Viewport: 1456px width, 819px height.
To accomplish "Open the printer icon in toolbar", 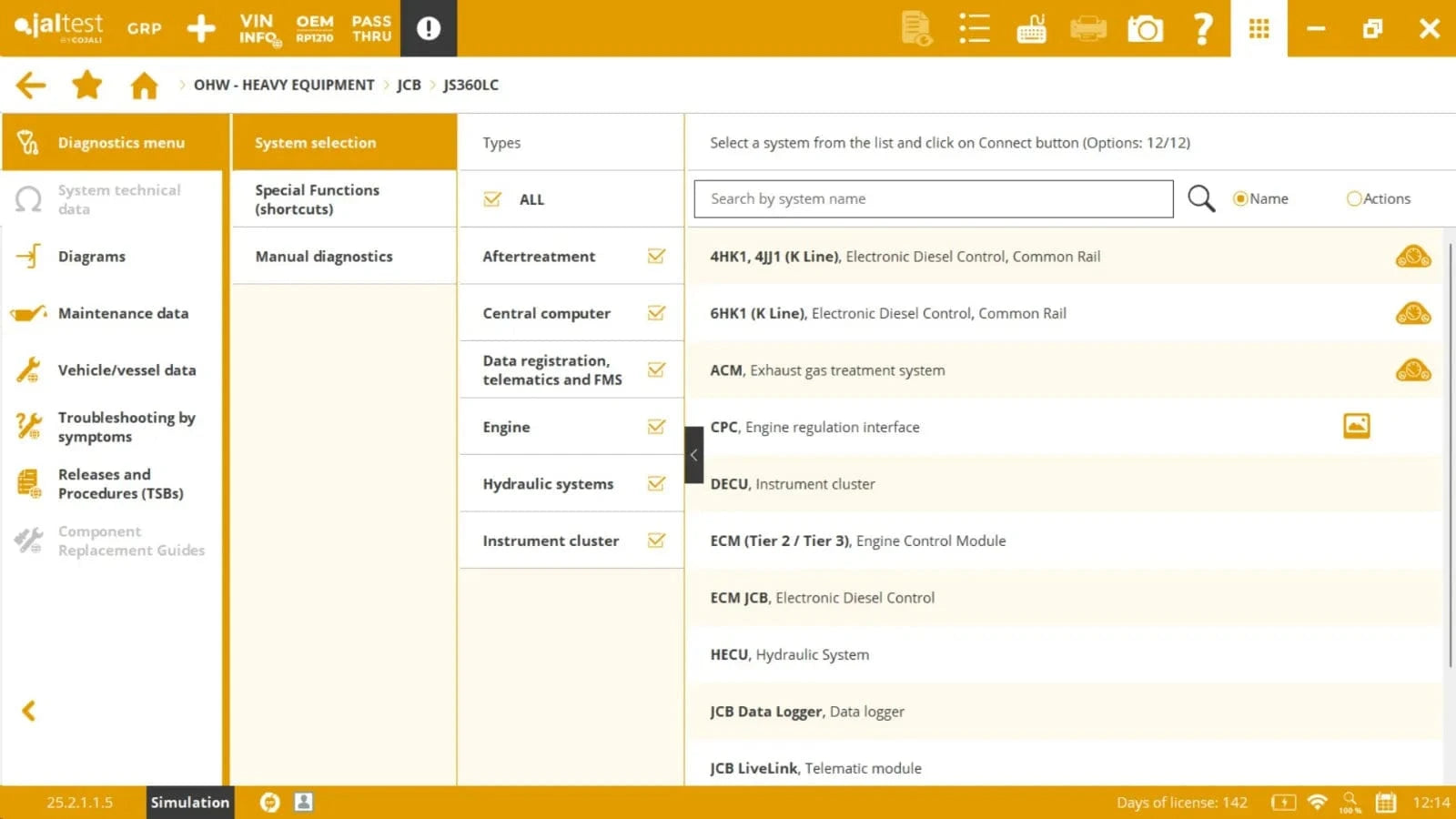I will point(1087,29).
